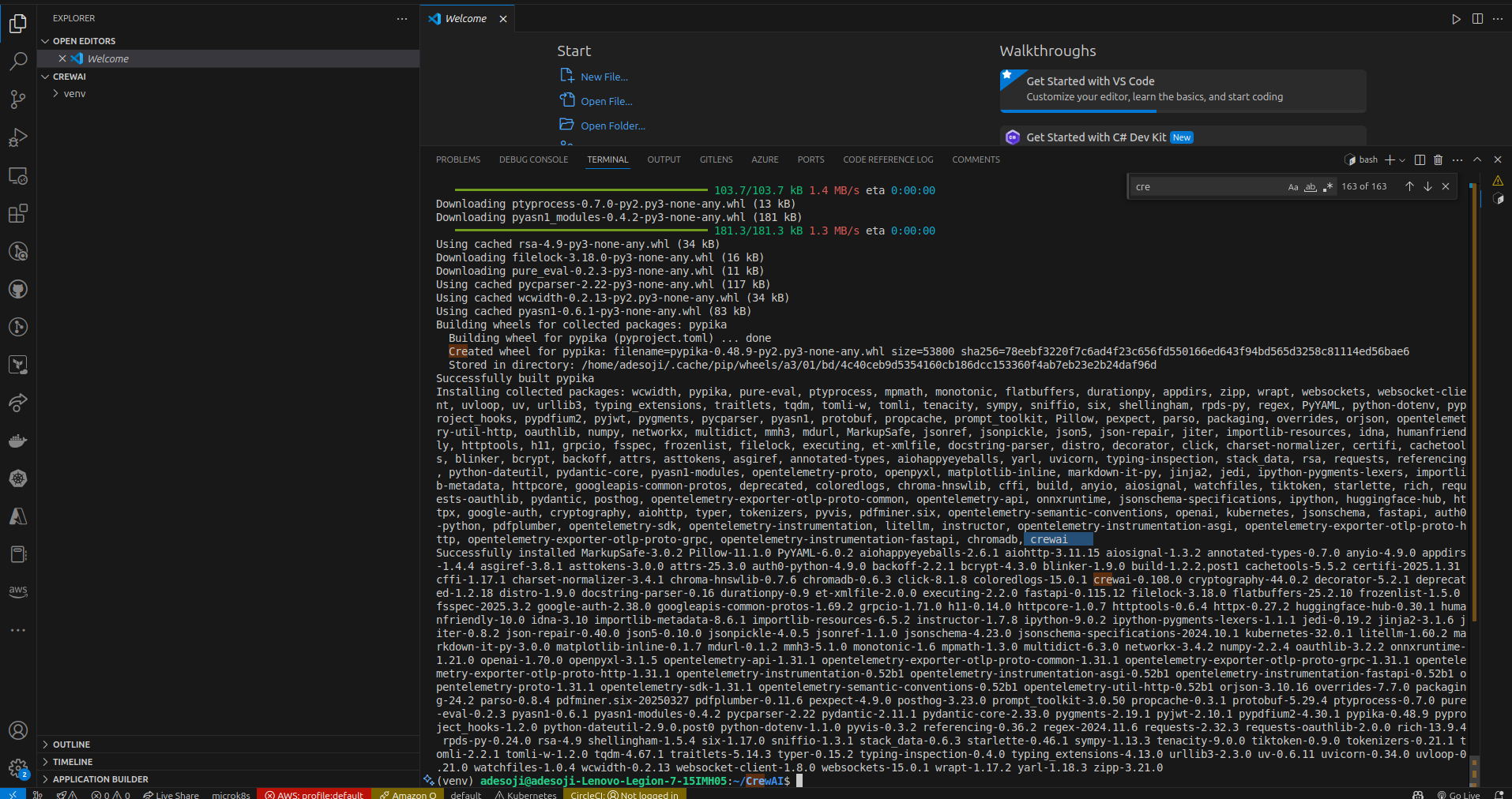Screen dimensions: 1512x799
Task: Go to next terminal find match
Action: [x=1427, y=186]
